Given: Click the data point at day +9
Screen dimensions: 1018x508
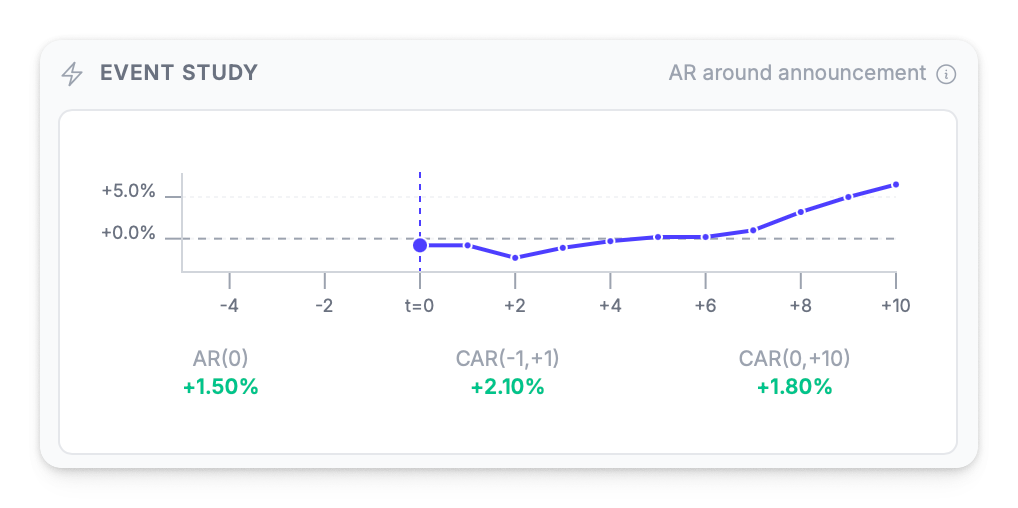Looking at the screenshot, I should click(848, 197).
